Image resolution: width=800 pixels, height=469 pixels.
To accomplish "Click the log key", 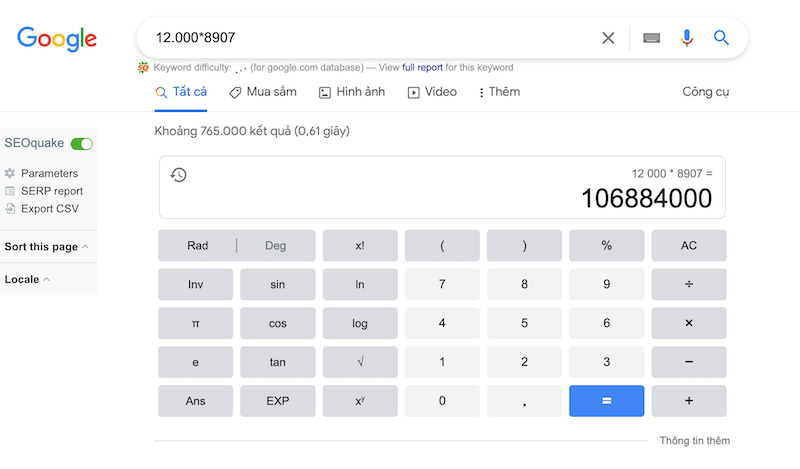I will (x=360, y=323).
